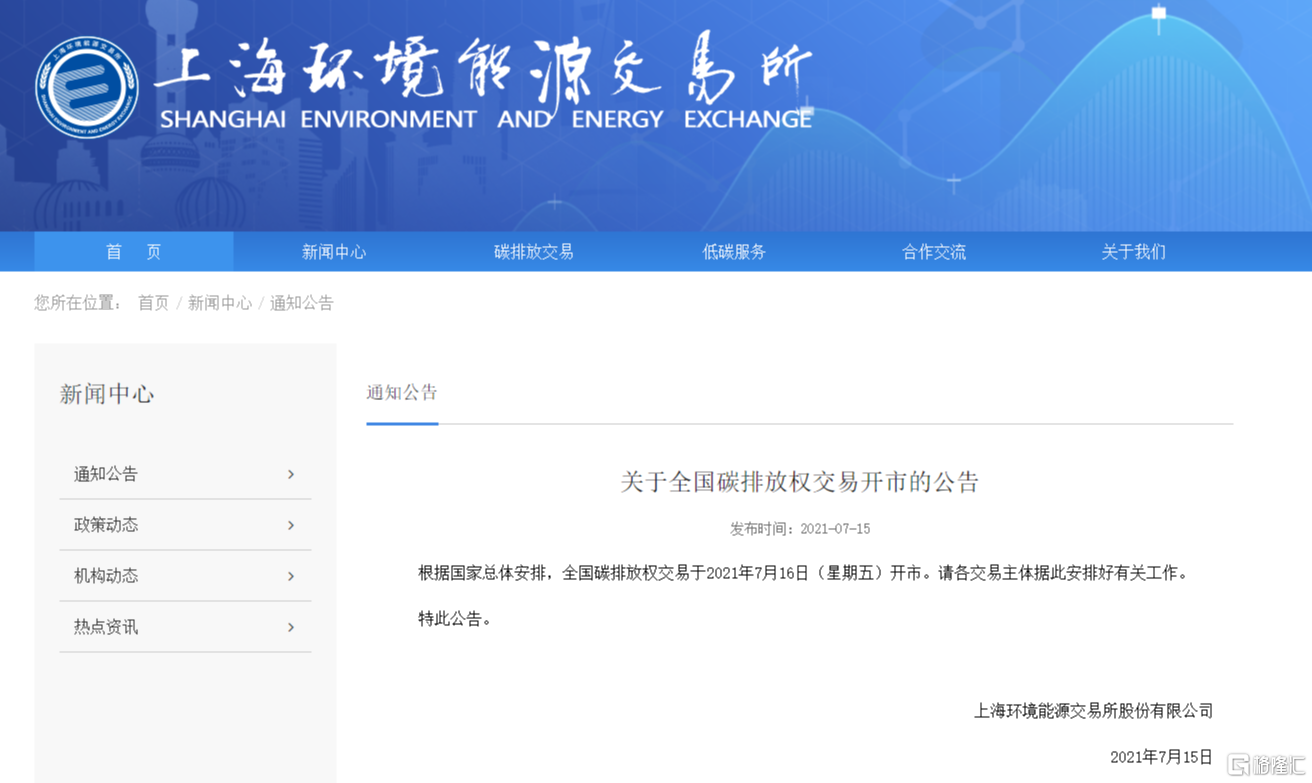
Task: Click the announcement sentence starting 根据国家总体安排
Action: tap(803, 574)
